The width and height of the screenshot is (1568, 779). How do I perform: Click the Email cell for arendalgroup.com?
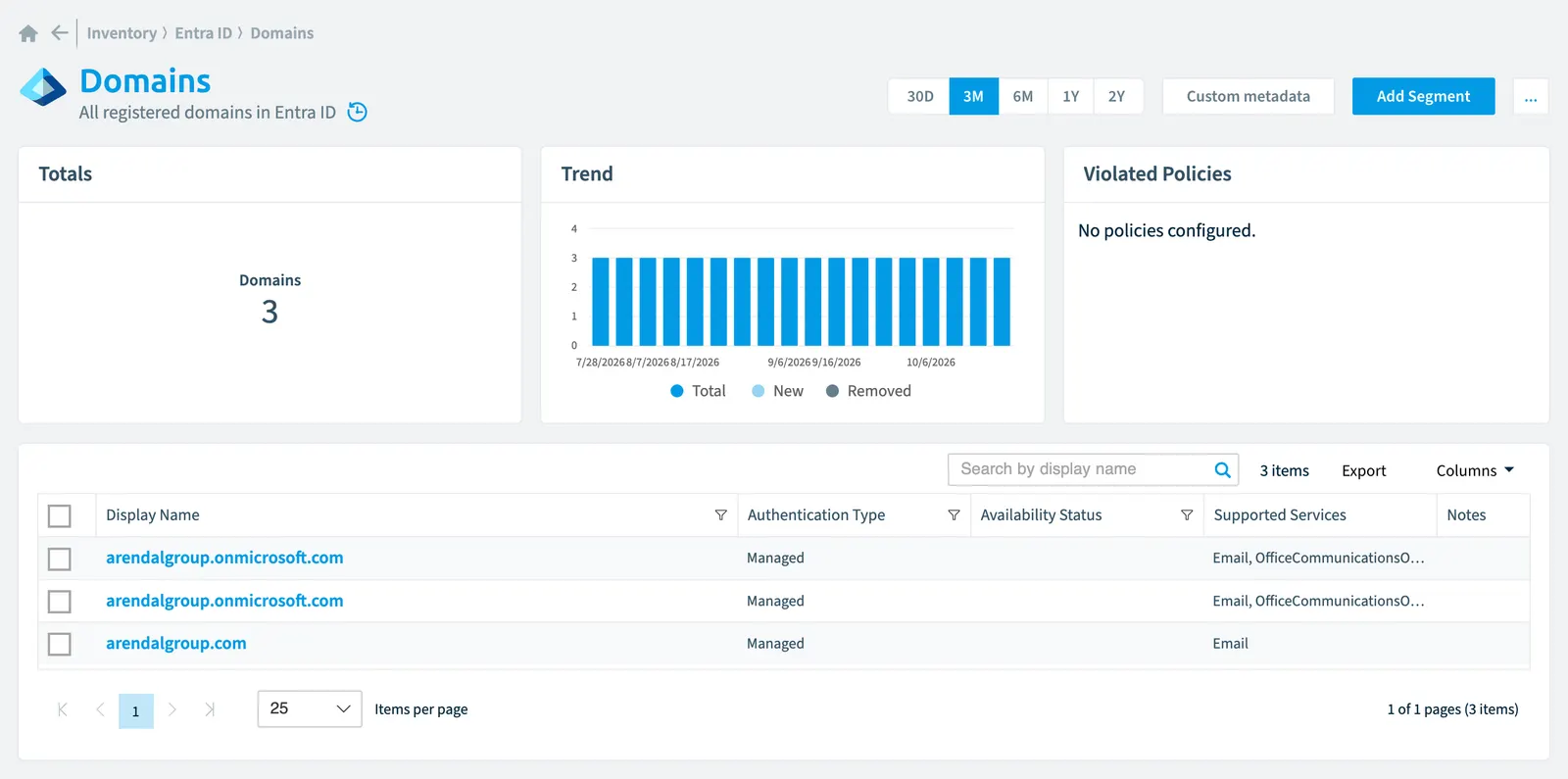coord(1230,644)
